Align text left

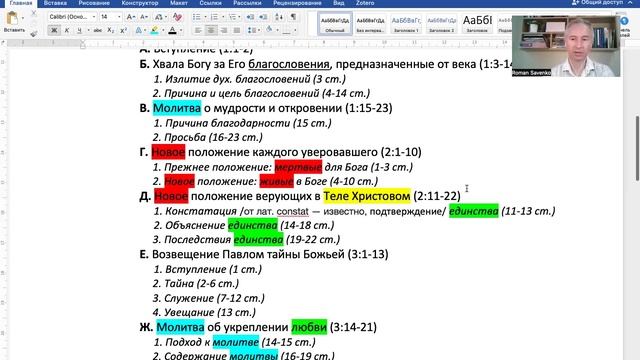[x=198, y=30]
